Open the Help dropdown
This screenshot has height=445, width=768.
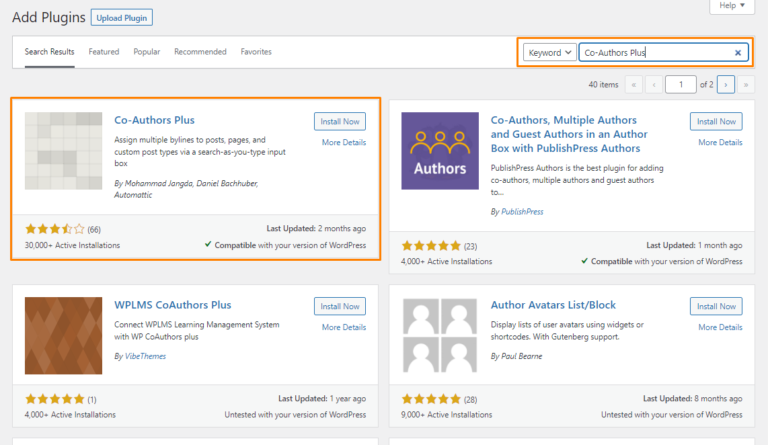tap(732, 5)
